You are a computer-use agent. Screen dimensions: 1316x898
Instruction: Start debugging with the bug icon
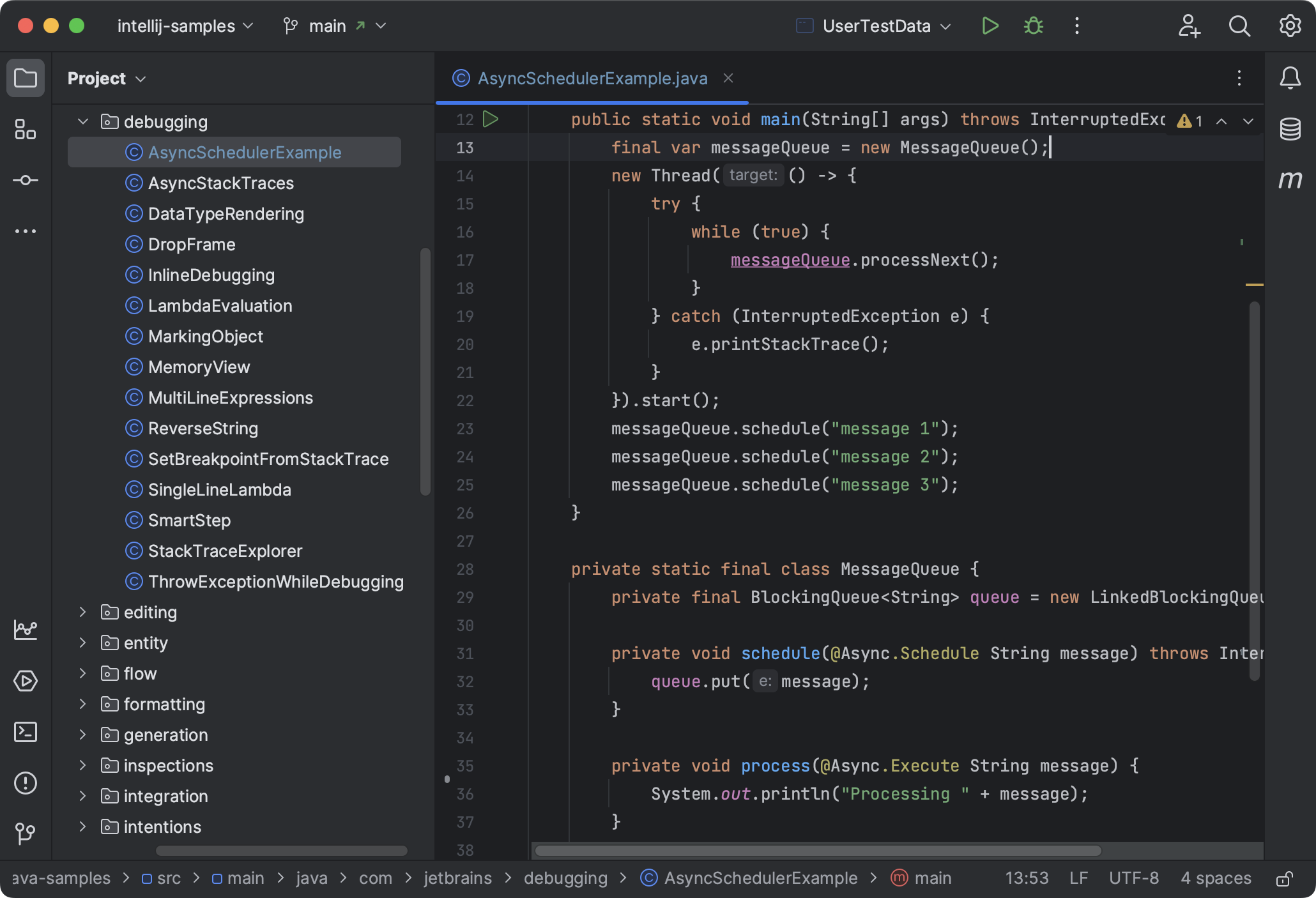point(1033,26)
